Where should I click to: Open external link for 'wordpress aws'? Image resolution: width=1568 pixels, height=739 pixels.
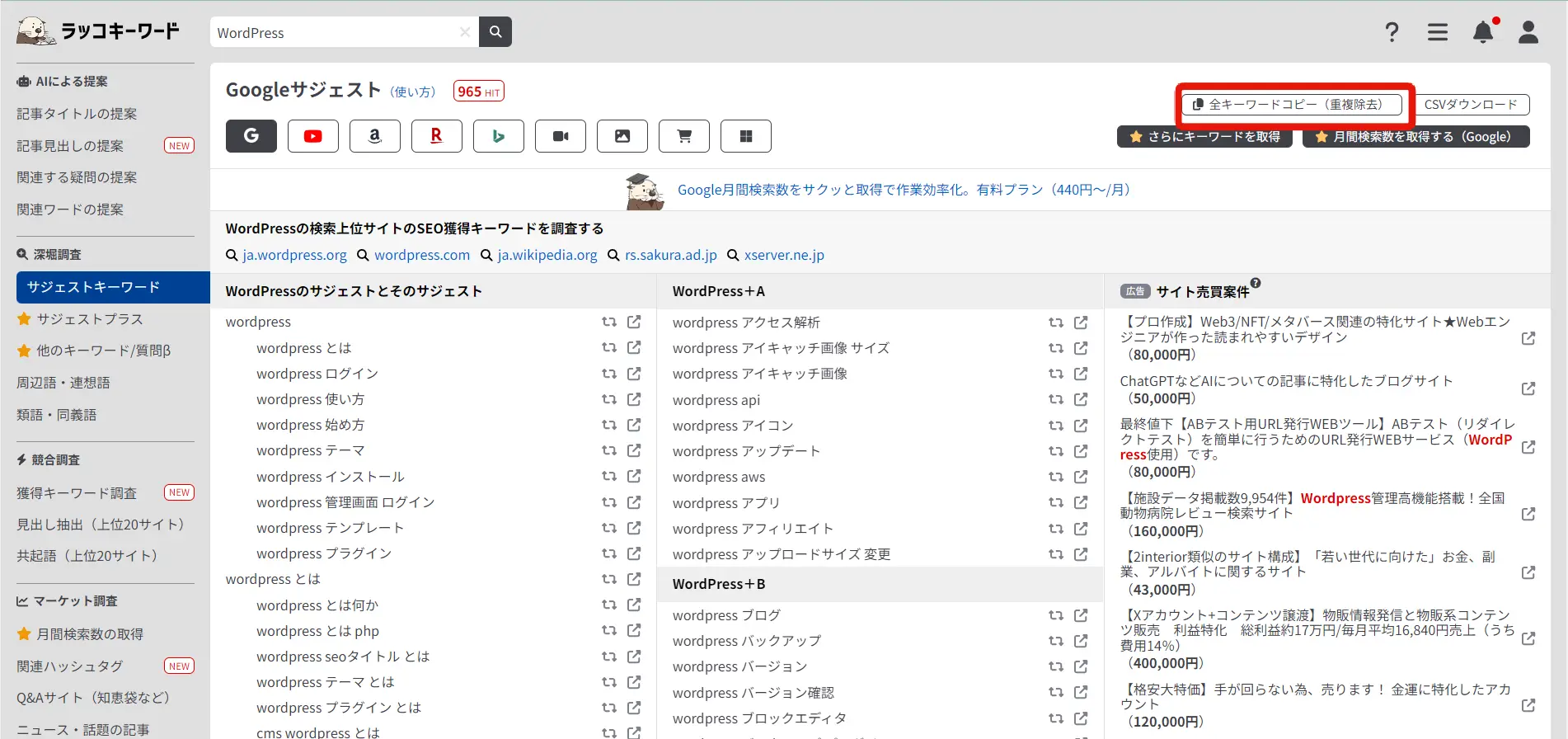click(x=1081, y=477)
